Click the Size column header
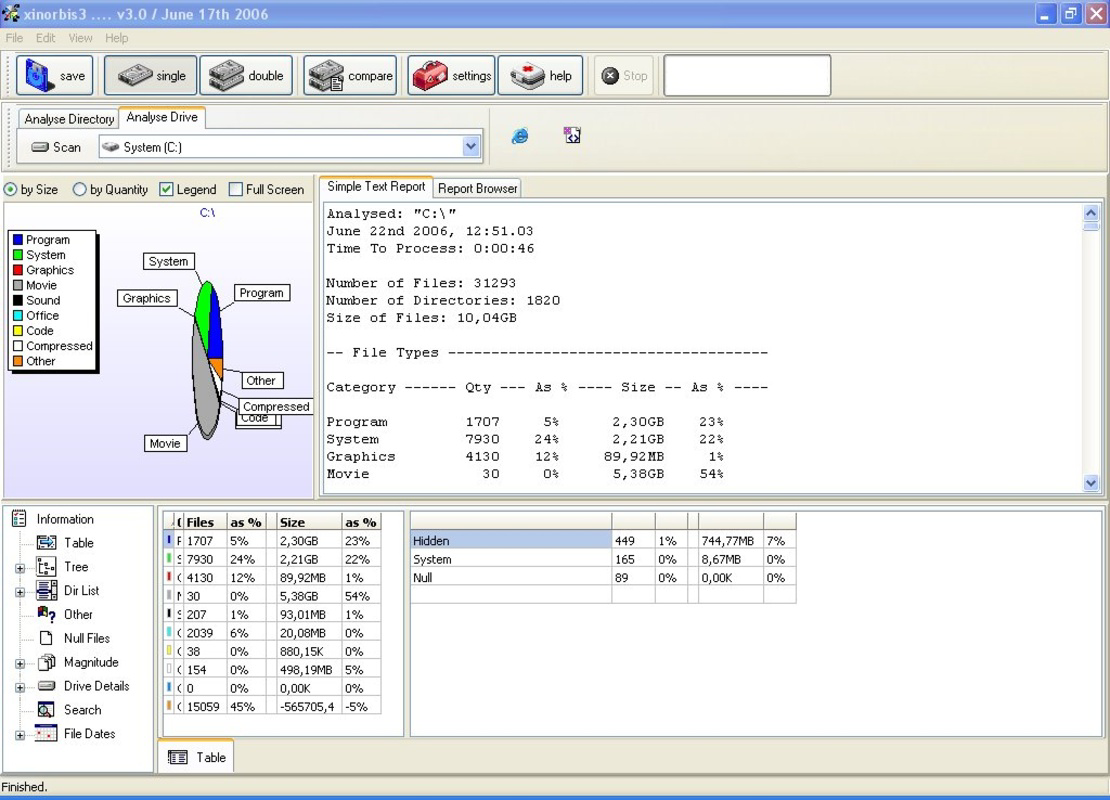This screenshot has height=800, width=1110. 308,522
